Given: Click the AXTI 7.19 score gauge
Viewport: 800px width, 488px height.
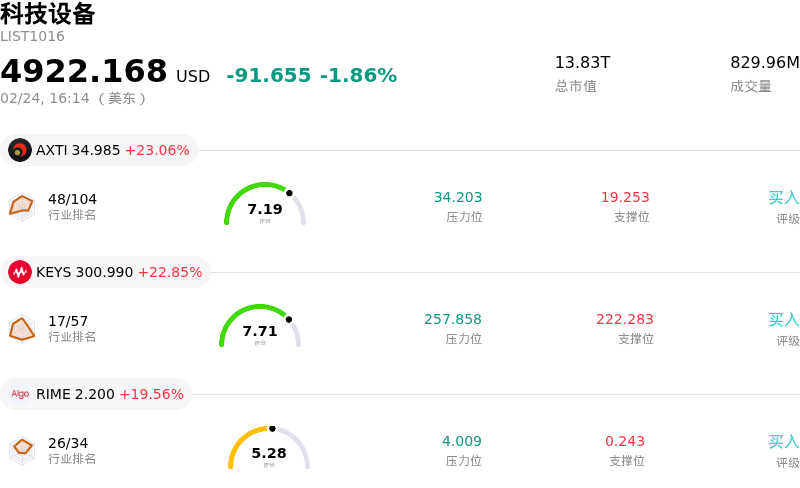Looking at the screenshot, I should point(265,204).
